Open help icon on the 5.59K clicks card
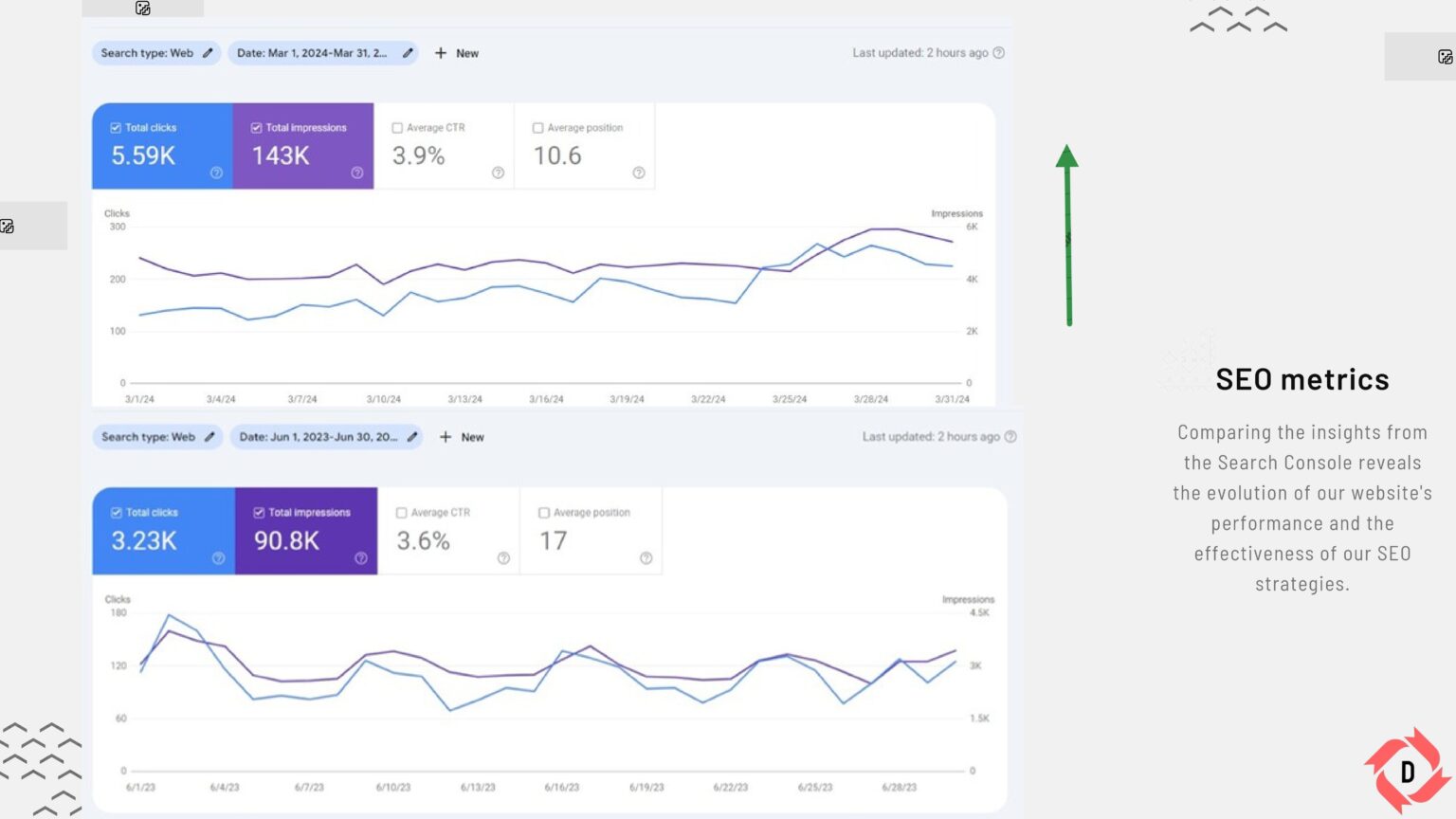This screenshot has width=1456, height=819. [216, 173]
